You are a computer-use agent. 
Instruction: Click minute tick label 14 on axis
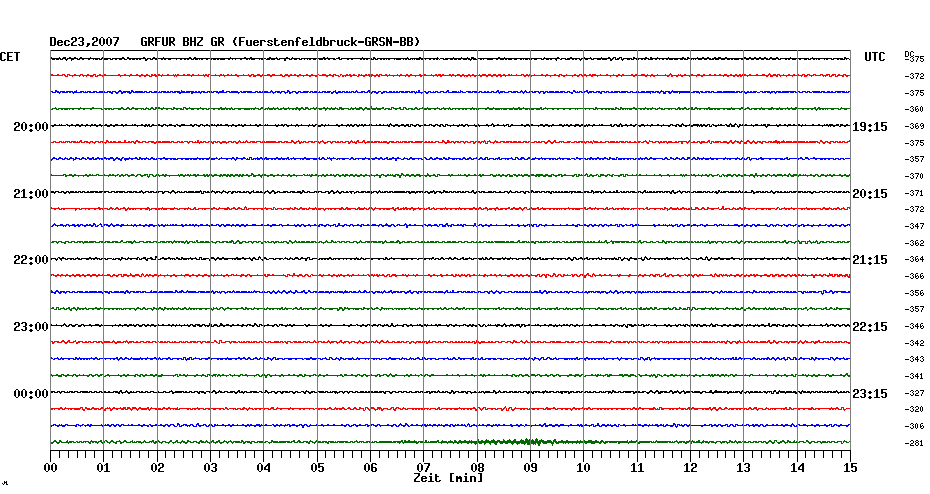point(797,468)
